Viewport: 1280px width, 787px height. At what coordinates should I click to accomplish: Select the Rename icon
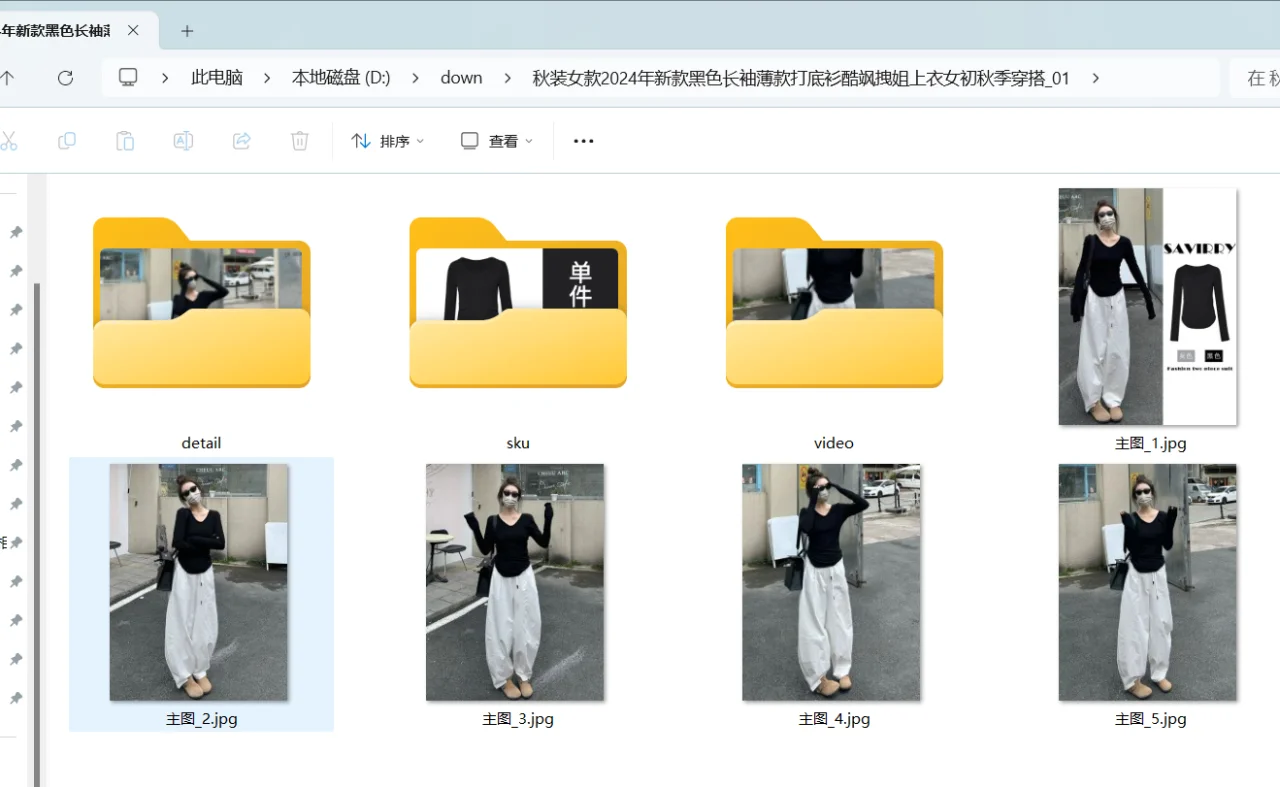[x=183, y=140]
